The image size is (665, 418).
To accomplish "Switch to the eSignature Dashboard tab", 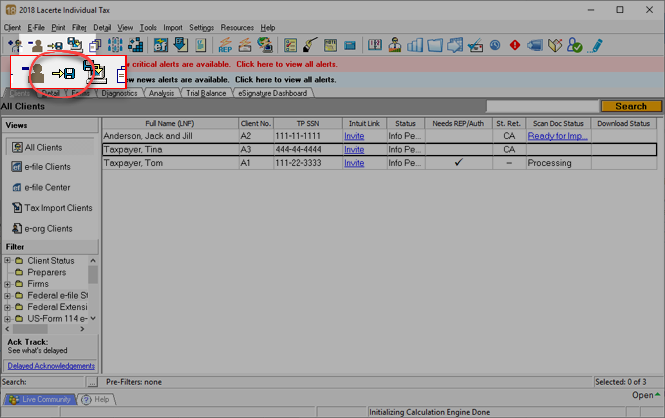I will coord(273,93).
